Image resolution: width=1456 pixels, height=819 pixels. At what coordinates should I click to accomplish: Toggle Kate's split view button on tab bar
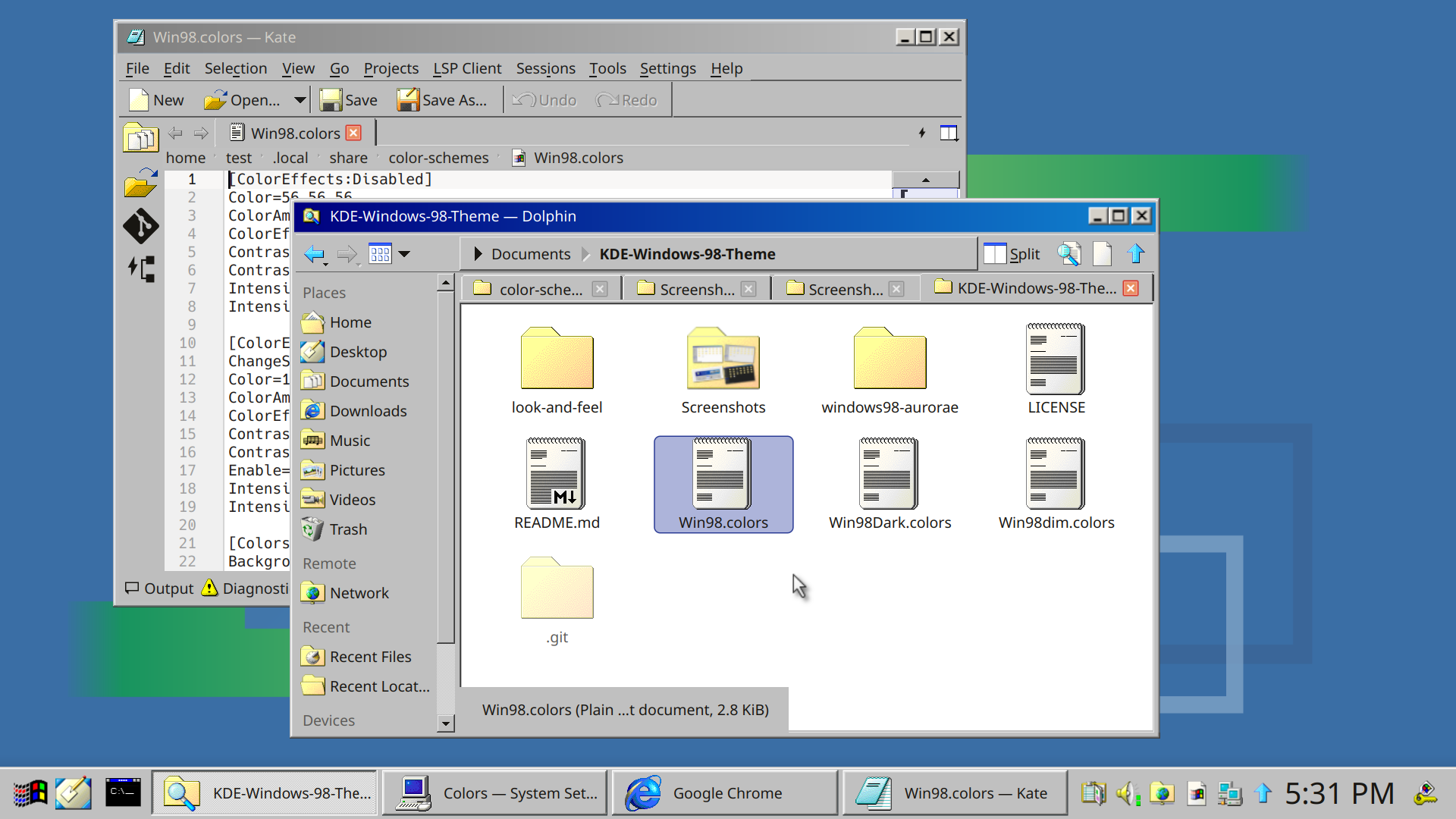coord(949,133)
